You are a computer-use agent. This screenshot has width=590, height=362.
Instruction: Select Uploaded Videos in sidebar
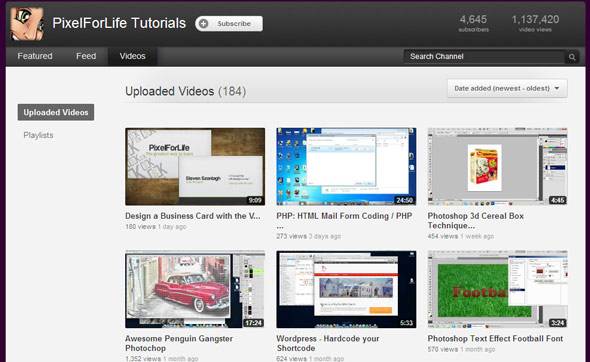pyautogui.click(x=56, y=112)
